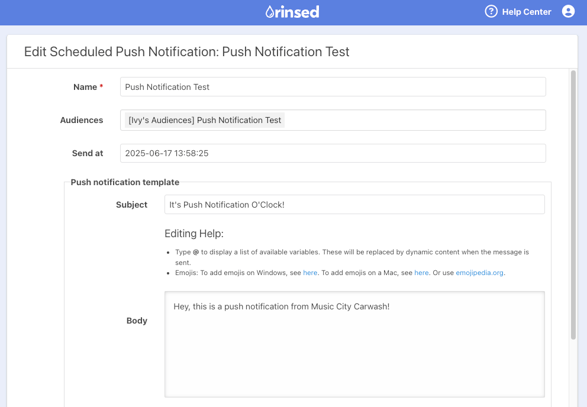Click empty area of Audiences selector
The image size is (587, 407).
(x=414, y=120)
